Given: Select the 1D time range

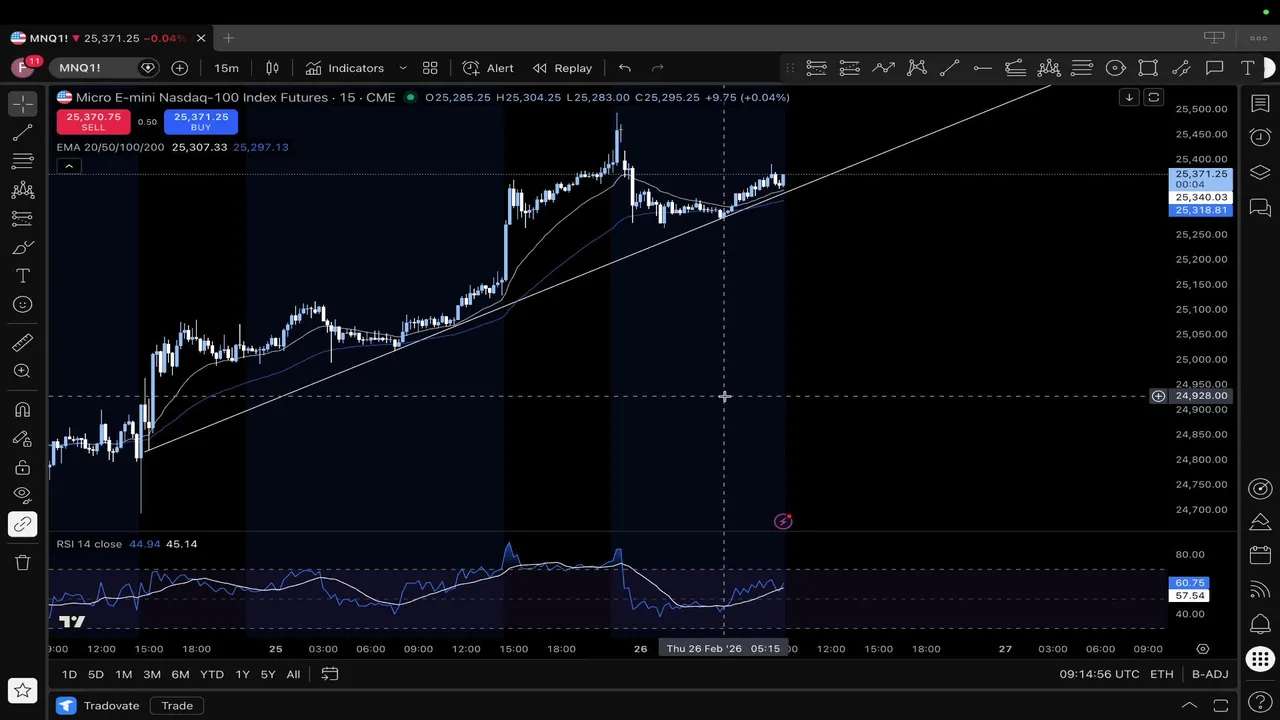Looking at the screenshot, I should pos(69,674).
